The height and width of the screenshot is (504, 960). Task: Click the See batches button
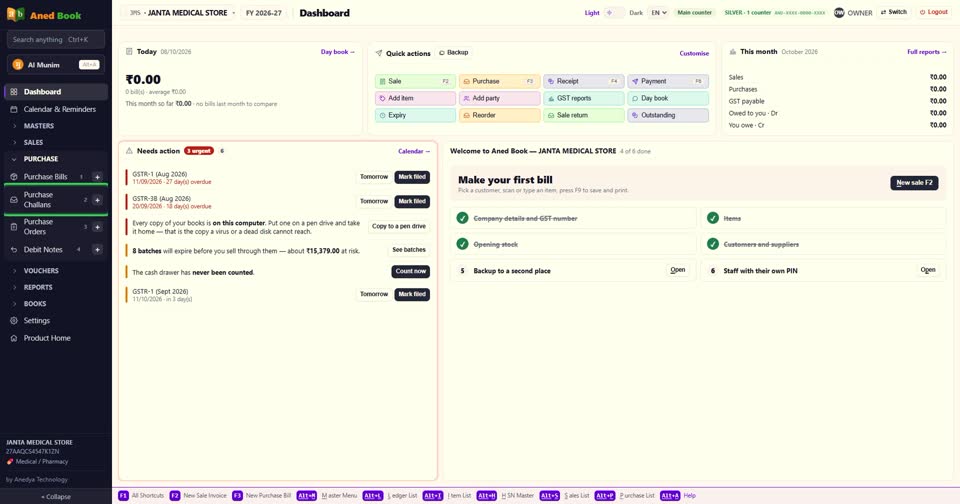pos(408,250)
